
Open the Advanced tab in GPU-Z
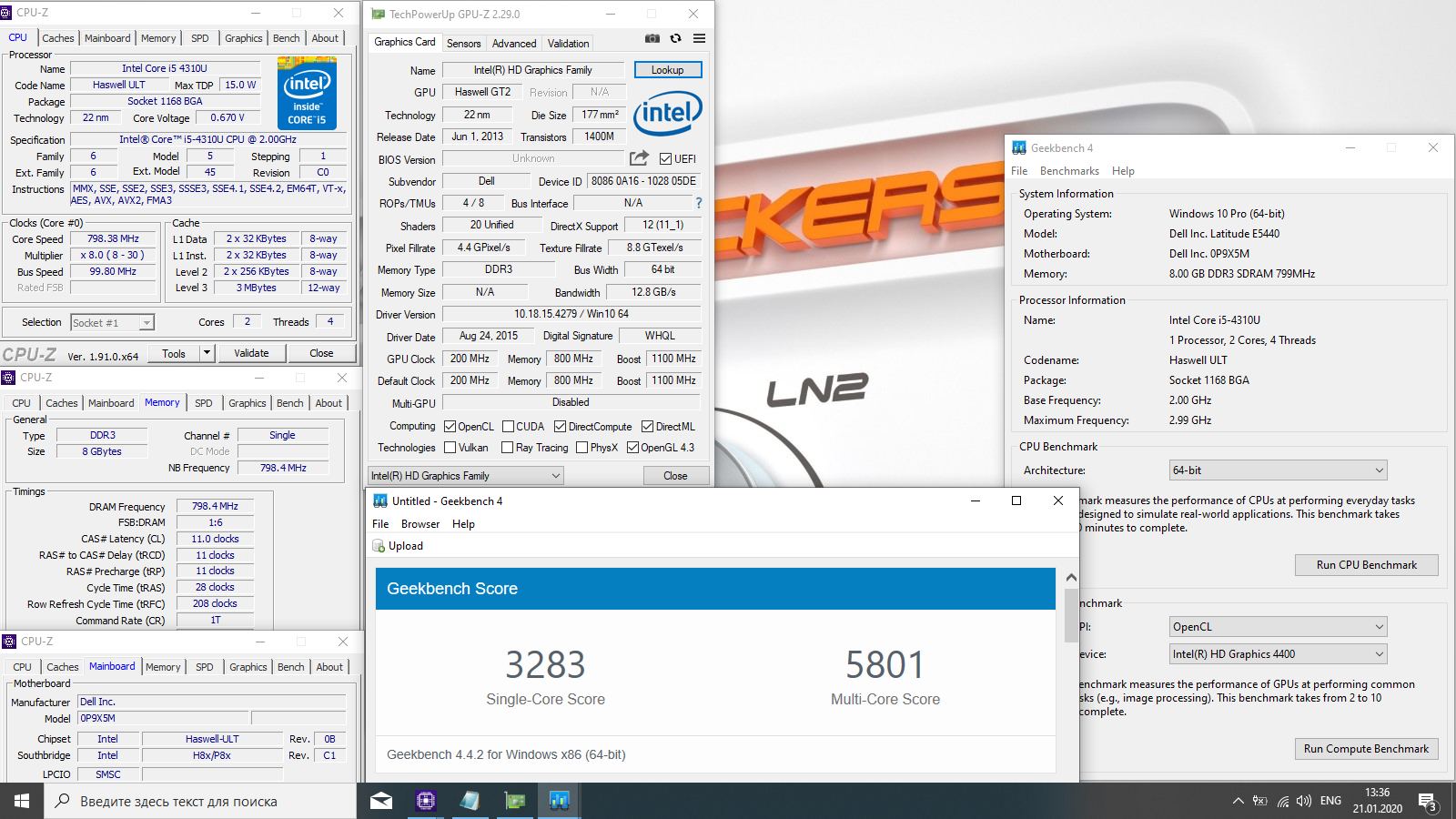[514, 44]
